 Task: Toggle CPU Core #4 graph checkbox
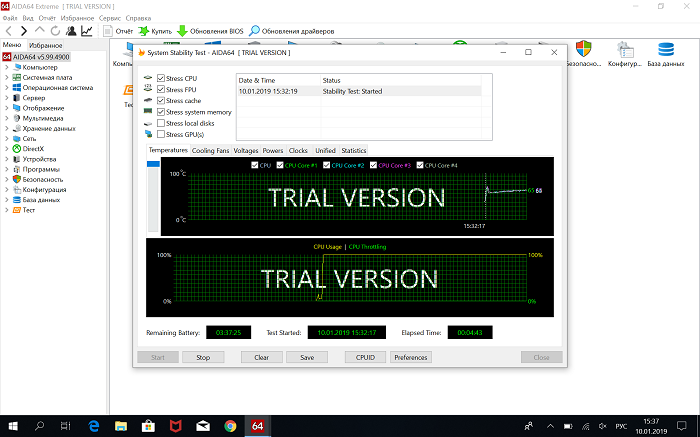[420, 165]
